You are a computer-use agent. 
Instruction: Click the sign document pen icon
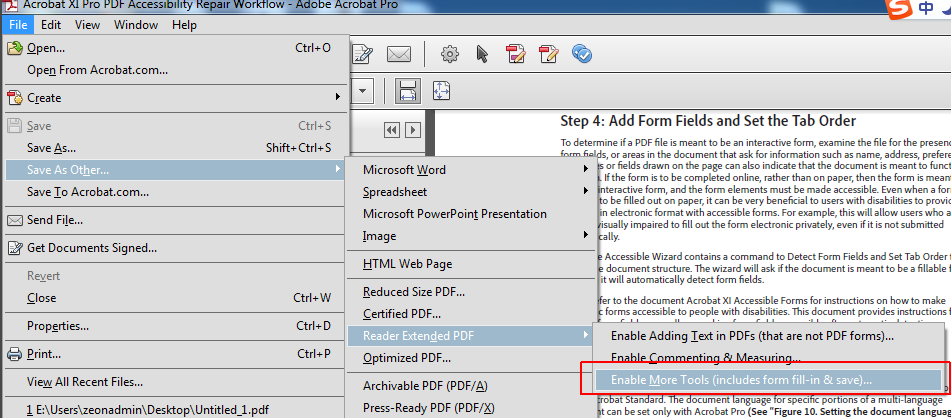click(362, 54)
